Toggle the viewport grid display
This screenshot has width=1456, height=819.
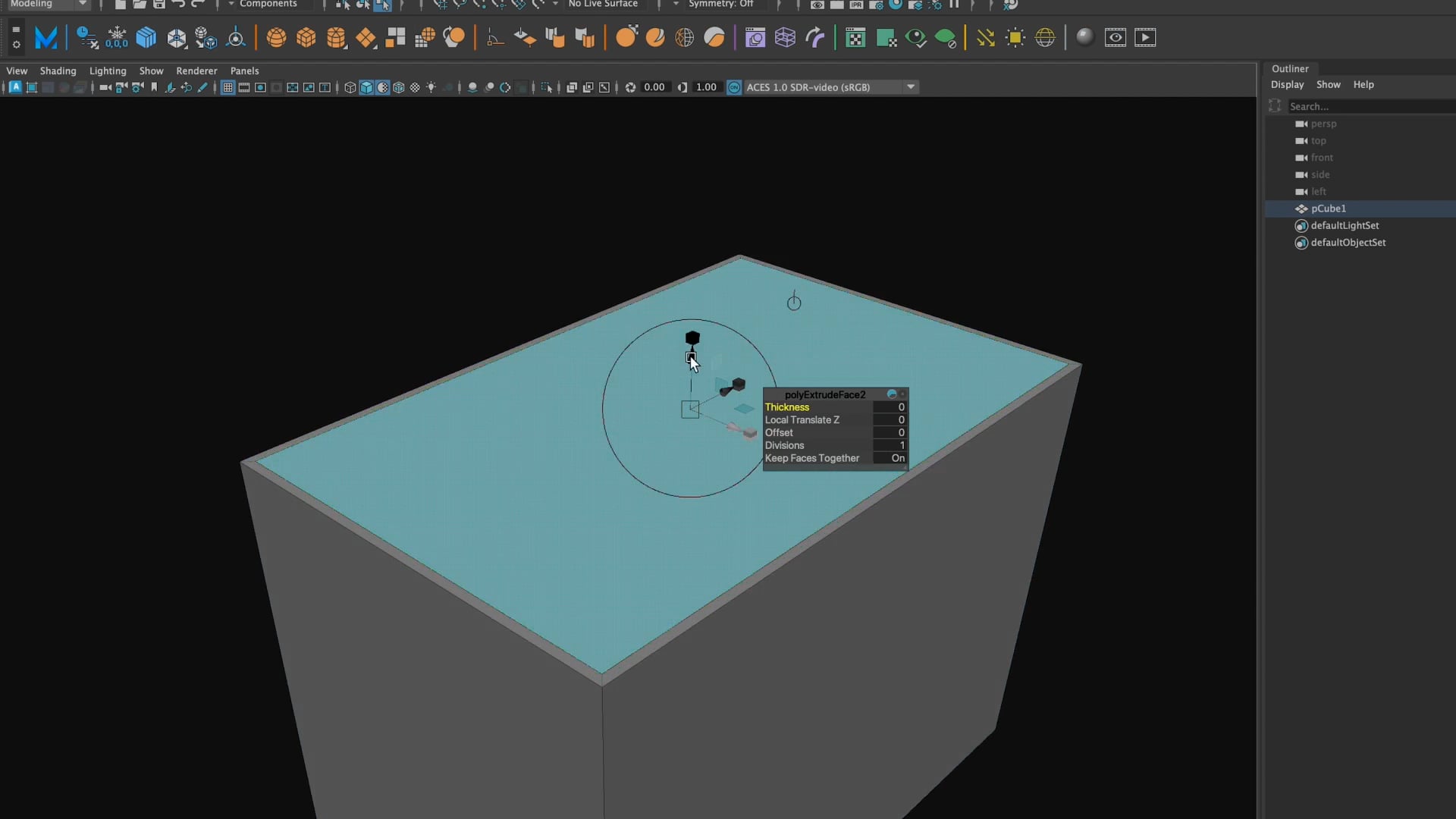pos(227,87)
